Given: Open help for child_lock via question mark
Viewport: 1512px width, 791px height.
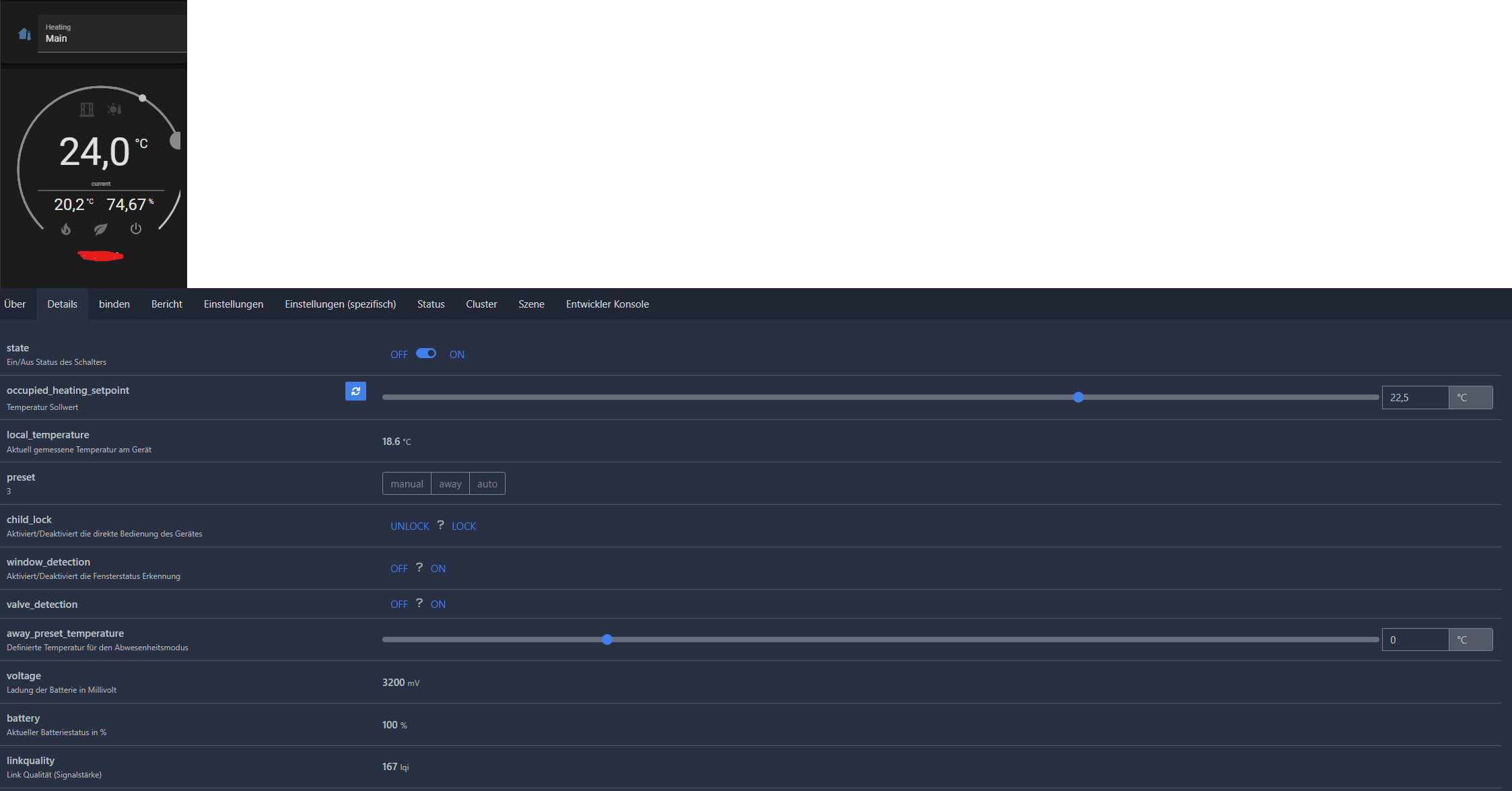Looking at the screenshot, I should coord(440,525).
